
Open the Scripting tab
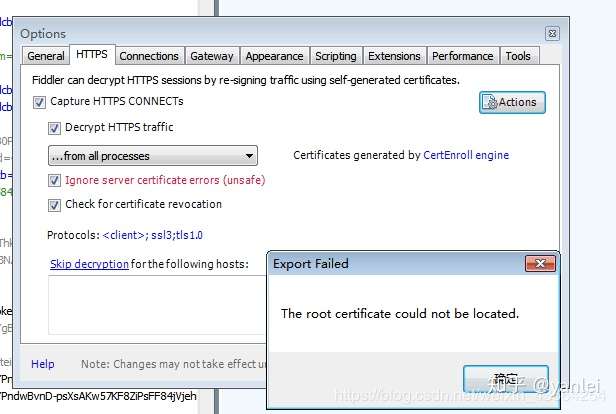click(335, 56)
